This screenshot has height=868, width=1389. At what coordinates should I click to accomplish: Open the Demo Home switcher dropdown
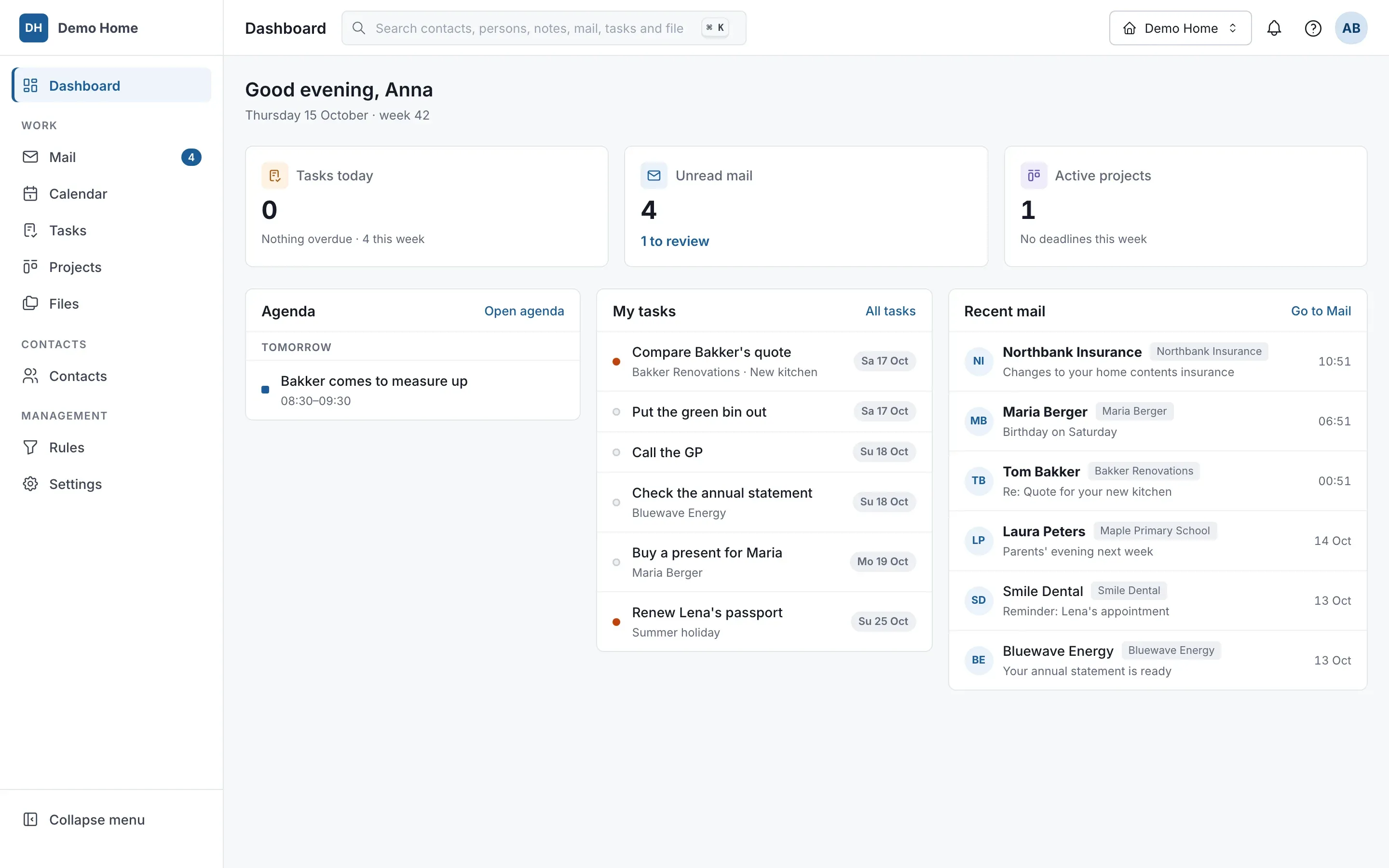coord(1180,28)
